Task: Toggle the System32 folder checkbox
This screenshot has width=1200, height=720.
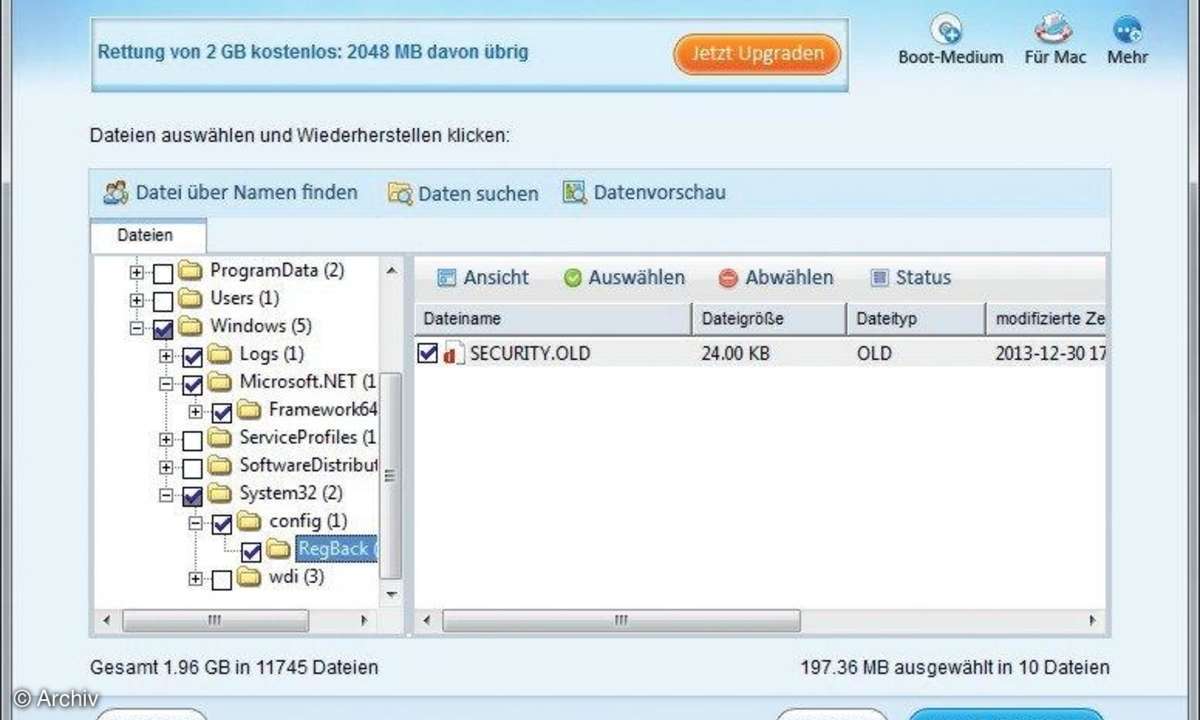Action: (193, 494)
